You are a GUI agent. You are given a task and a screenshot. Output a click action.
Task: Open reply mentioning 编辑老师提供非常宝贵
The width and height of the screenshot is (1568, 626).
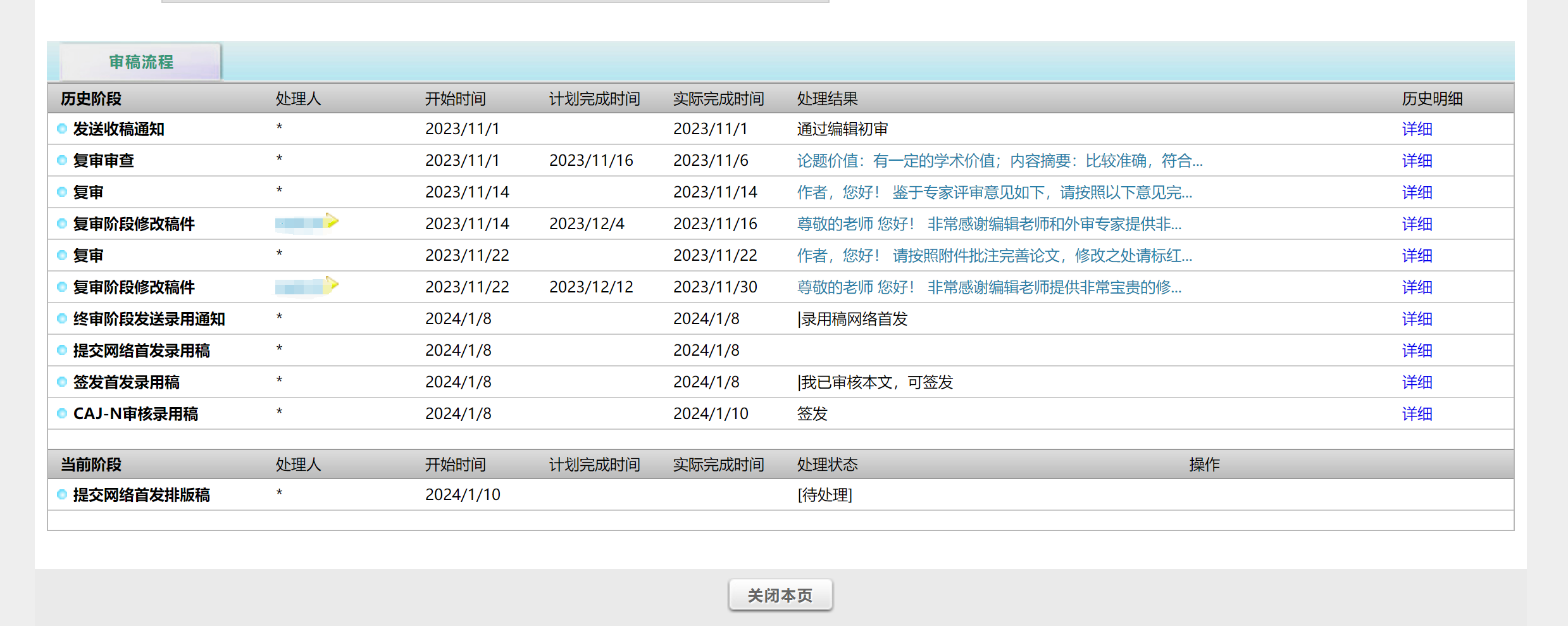click(x=988, y=287)
